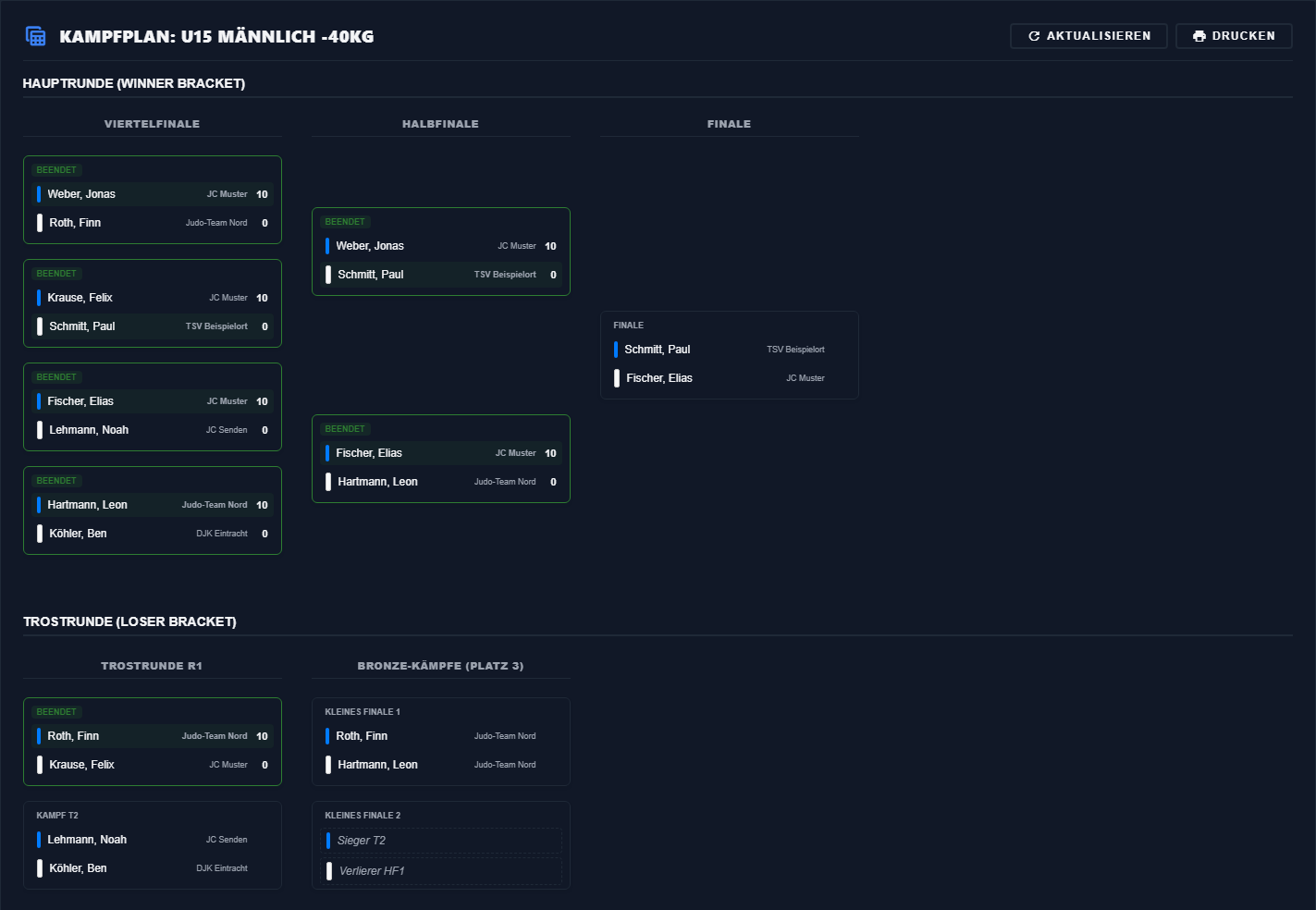Select Schmitt, Paul in the Finale card

pos(730,350)
